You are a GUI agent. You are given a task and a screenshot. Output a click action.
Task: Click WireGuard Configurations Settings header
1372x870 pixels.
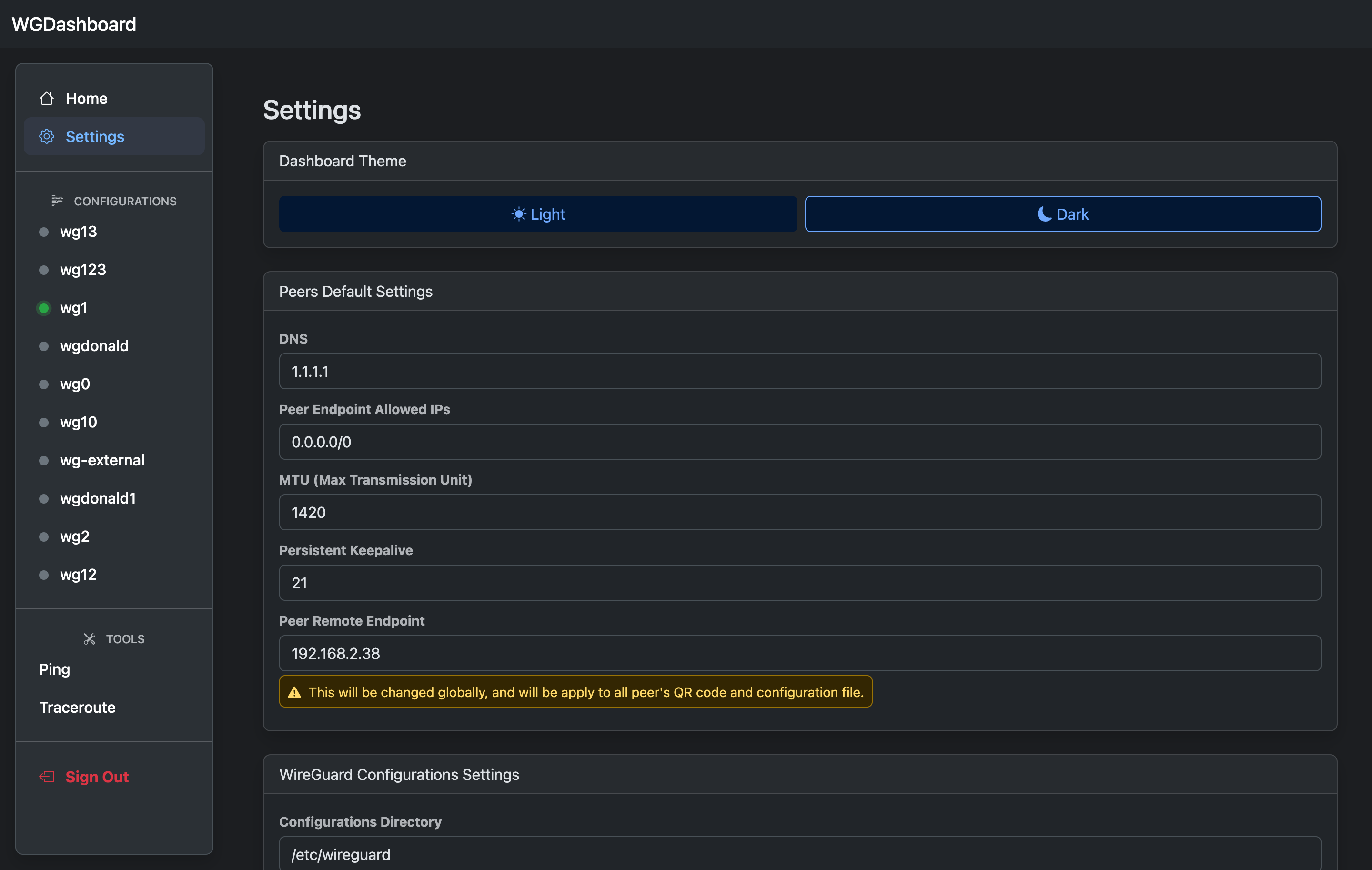800,774
